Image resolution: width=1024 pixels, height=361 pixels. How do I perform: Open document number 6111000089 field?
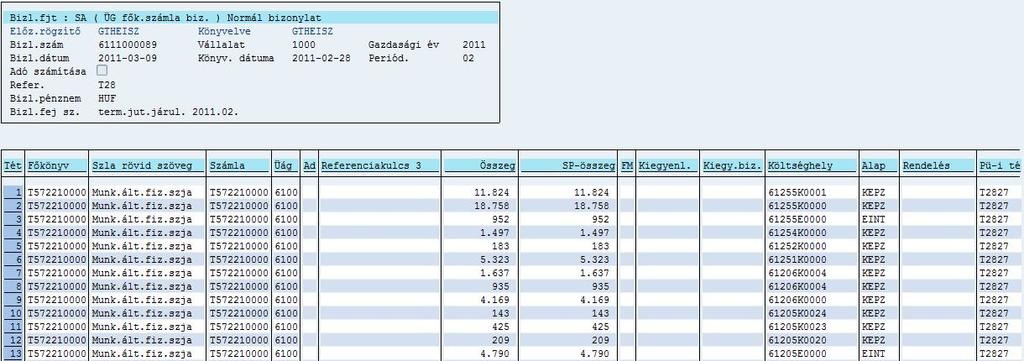127,44
